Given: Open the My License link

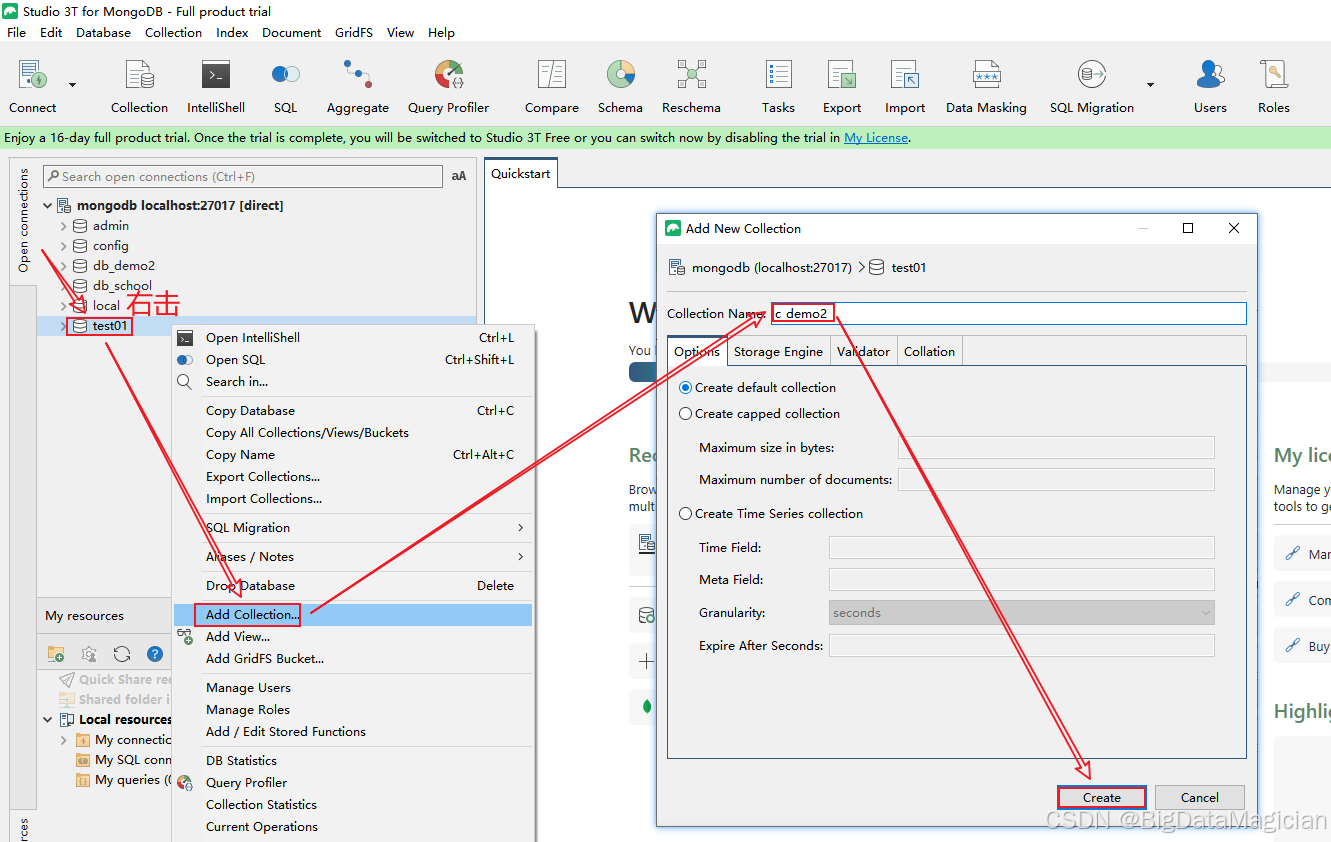Looking at the screenshot, I should click(876, 138).
